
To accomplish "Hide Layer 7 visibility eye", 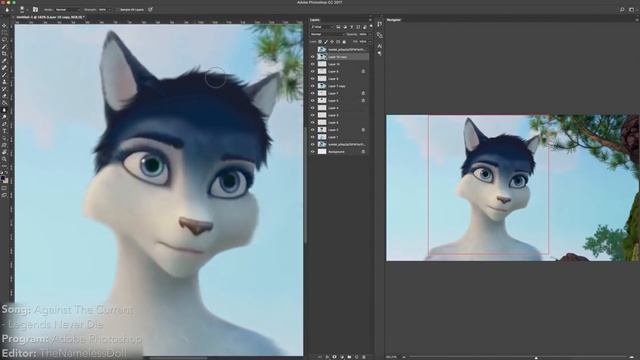I will coord(313,93).
